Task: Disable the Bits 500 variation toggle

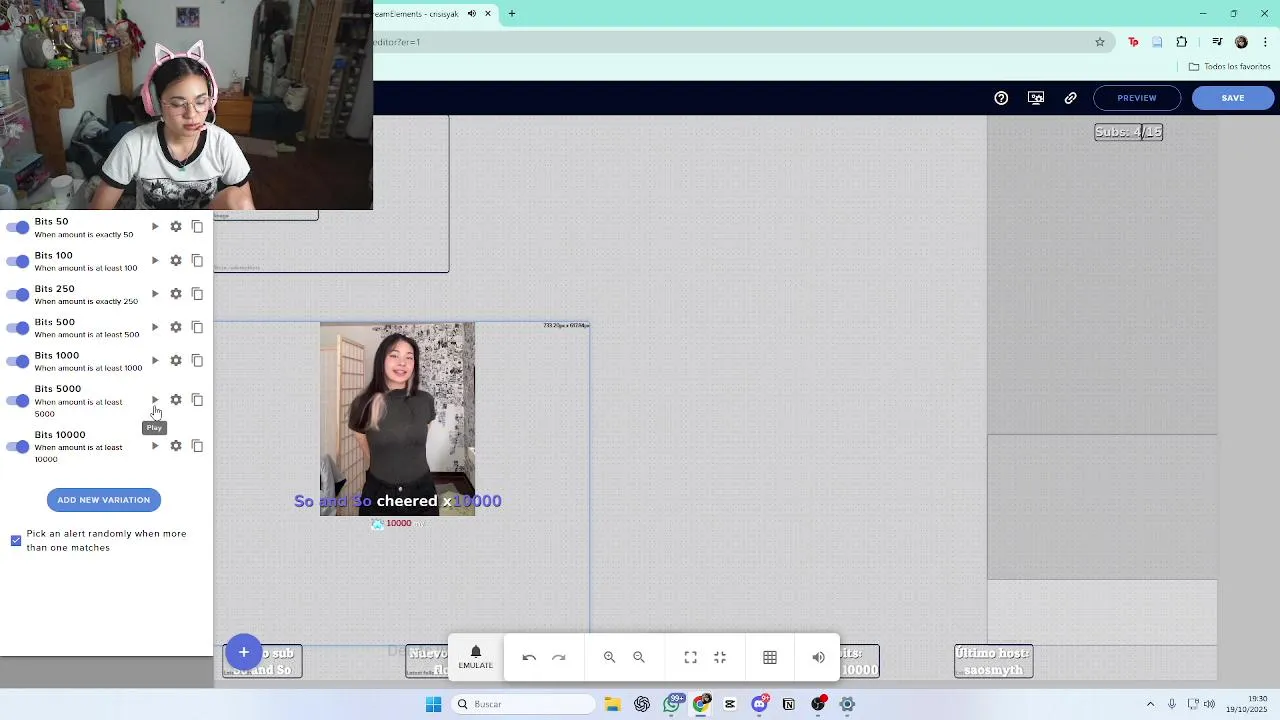Action: (17, 327)
